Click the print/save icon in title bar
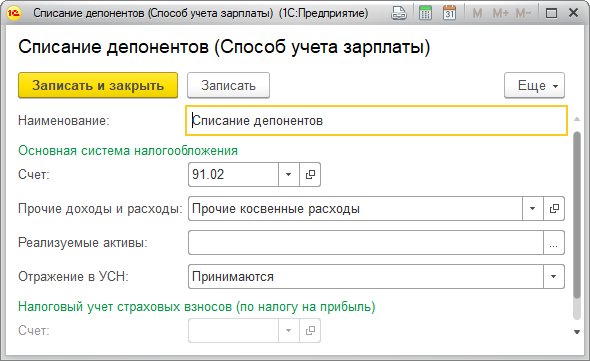590x361 pixels. click(399, 13)
